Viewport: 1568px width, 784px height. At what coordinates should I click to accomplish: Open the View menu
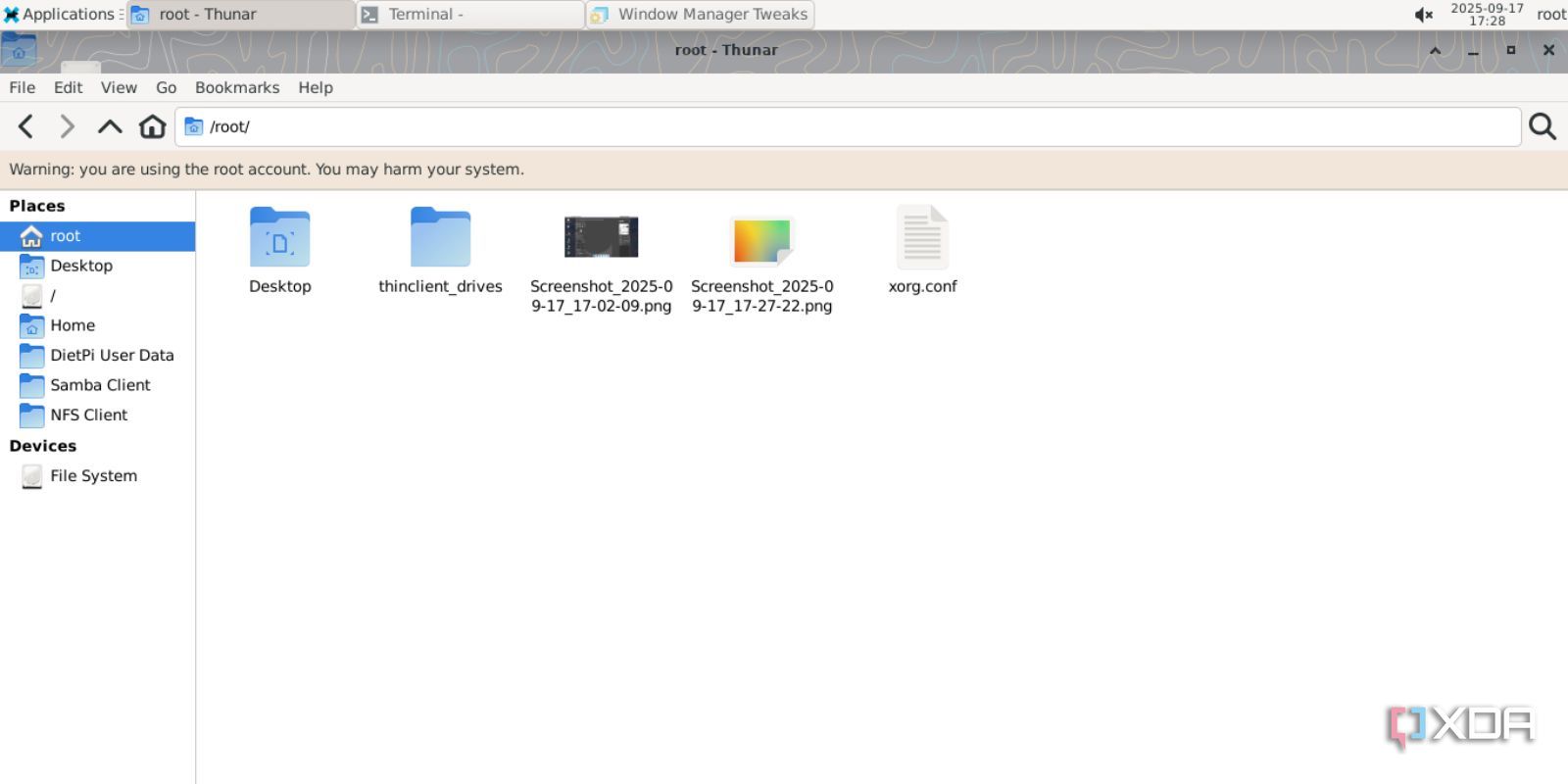click(x=119, y=87)
